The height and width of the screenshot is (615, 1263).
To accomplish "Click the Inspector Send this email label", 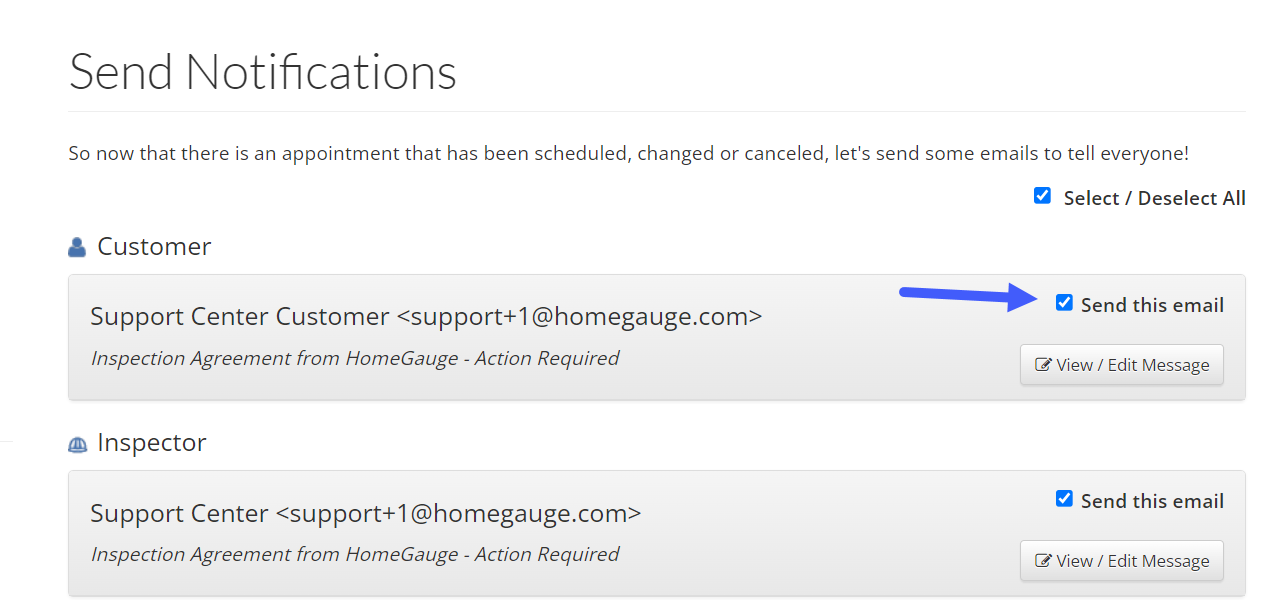I will pyautogui.click(x=1152, y=501).
